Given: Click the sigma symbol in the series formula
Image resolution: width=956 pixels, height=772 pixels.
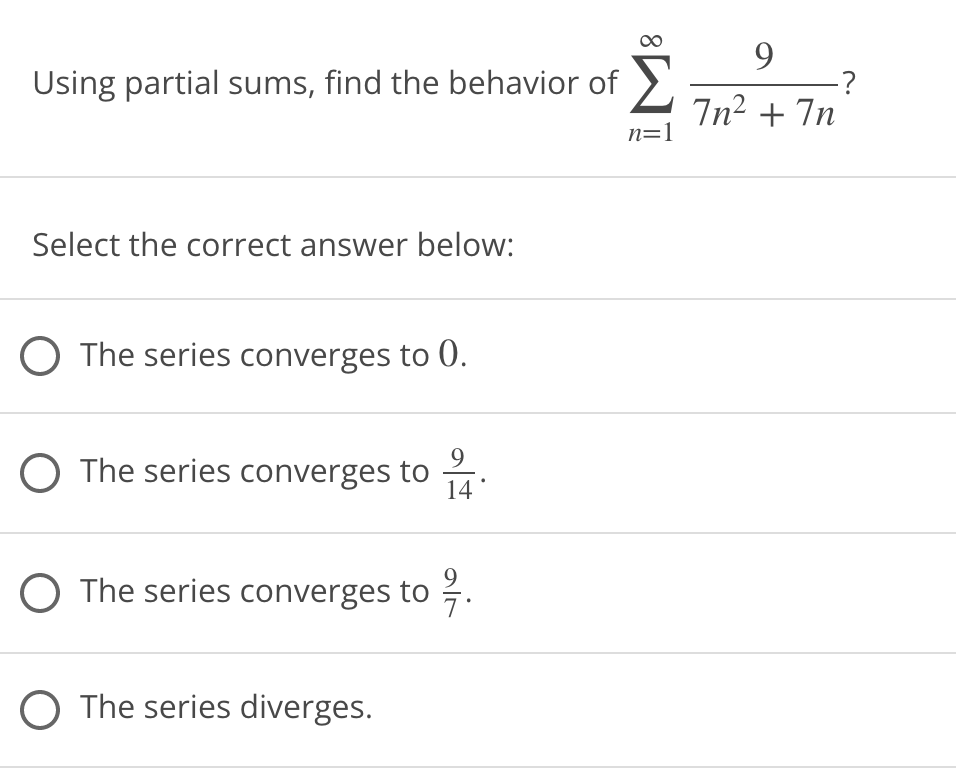Looking at the screenshot, I should click(x=654, y=85).
